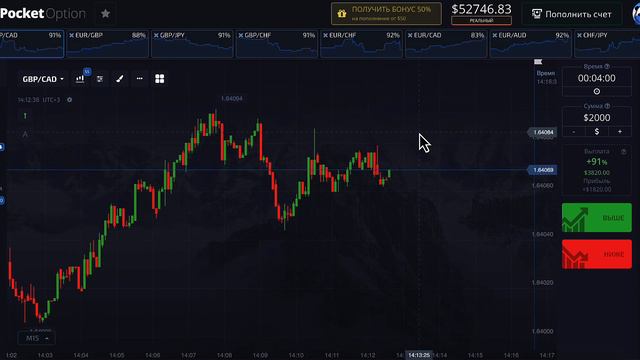Viewport: 640px width, 360px height.
Task: Open the M15 timeframe dropdown
Action: click(37, 338)
